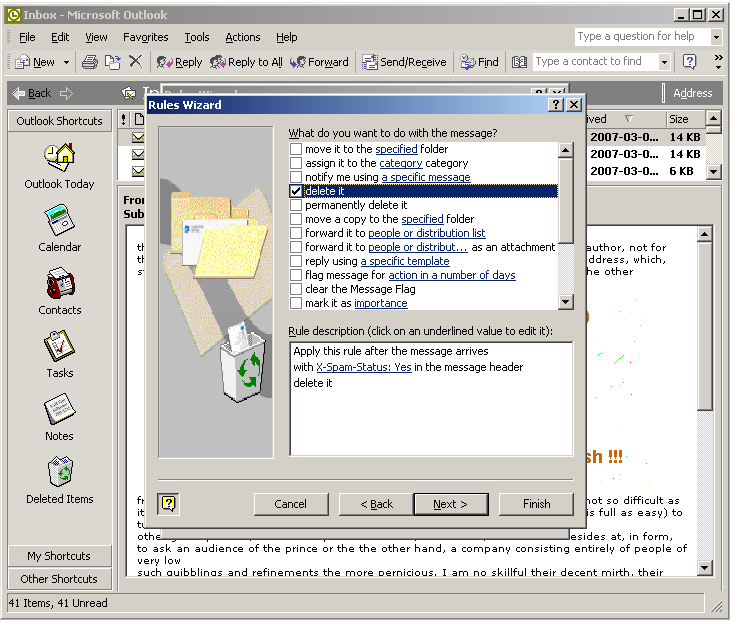733x623 pixels.
Task: Click the Delete X toolbar icon
Action: [x=136, y=61]
